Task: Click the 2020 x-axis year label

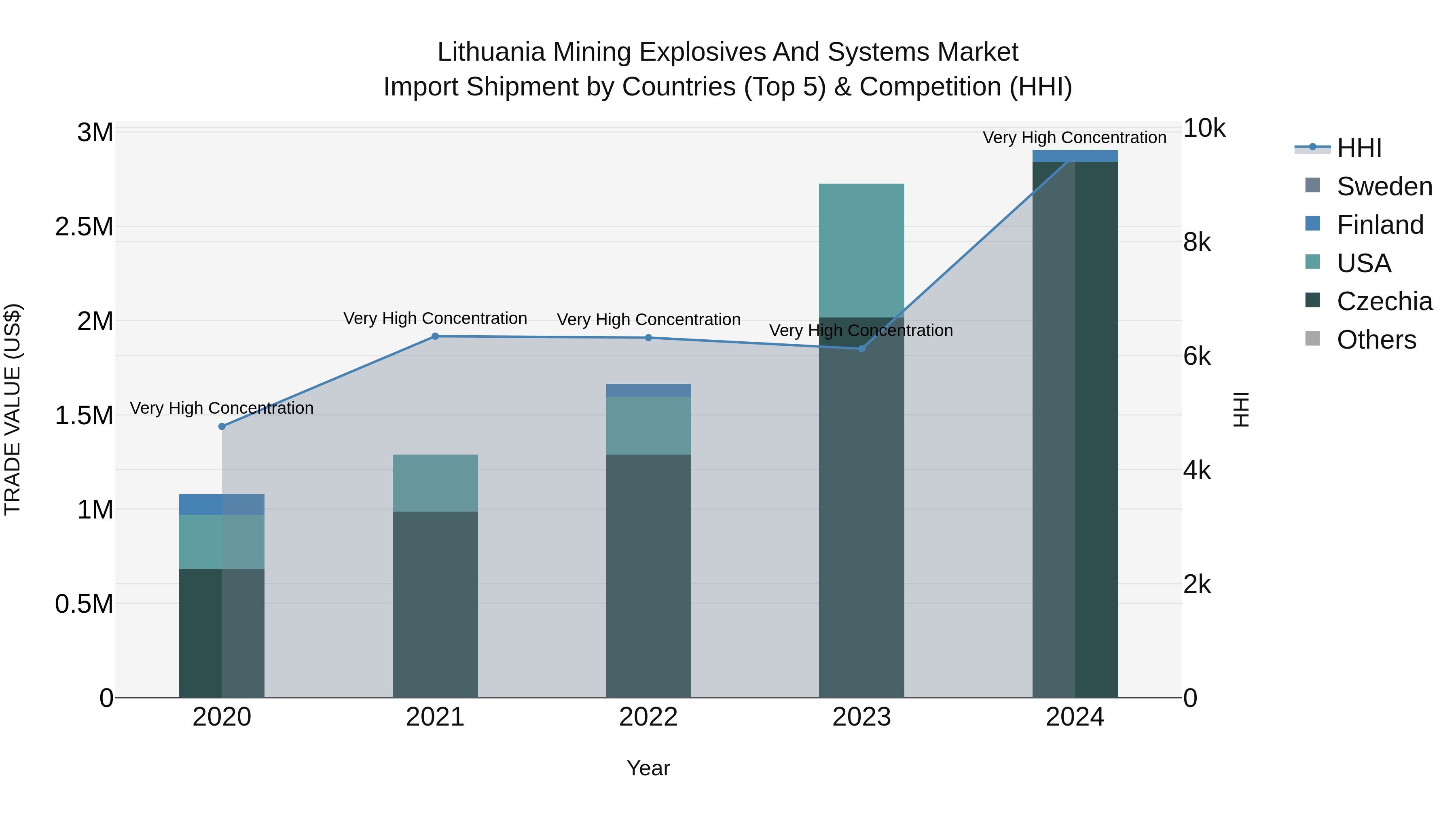Action: (x=222, y=717)
